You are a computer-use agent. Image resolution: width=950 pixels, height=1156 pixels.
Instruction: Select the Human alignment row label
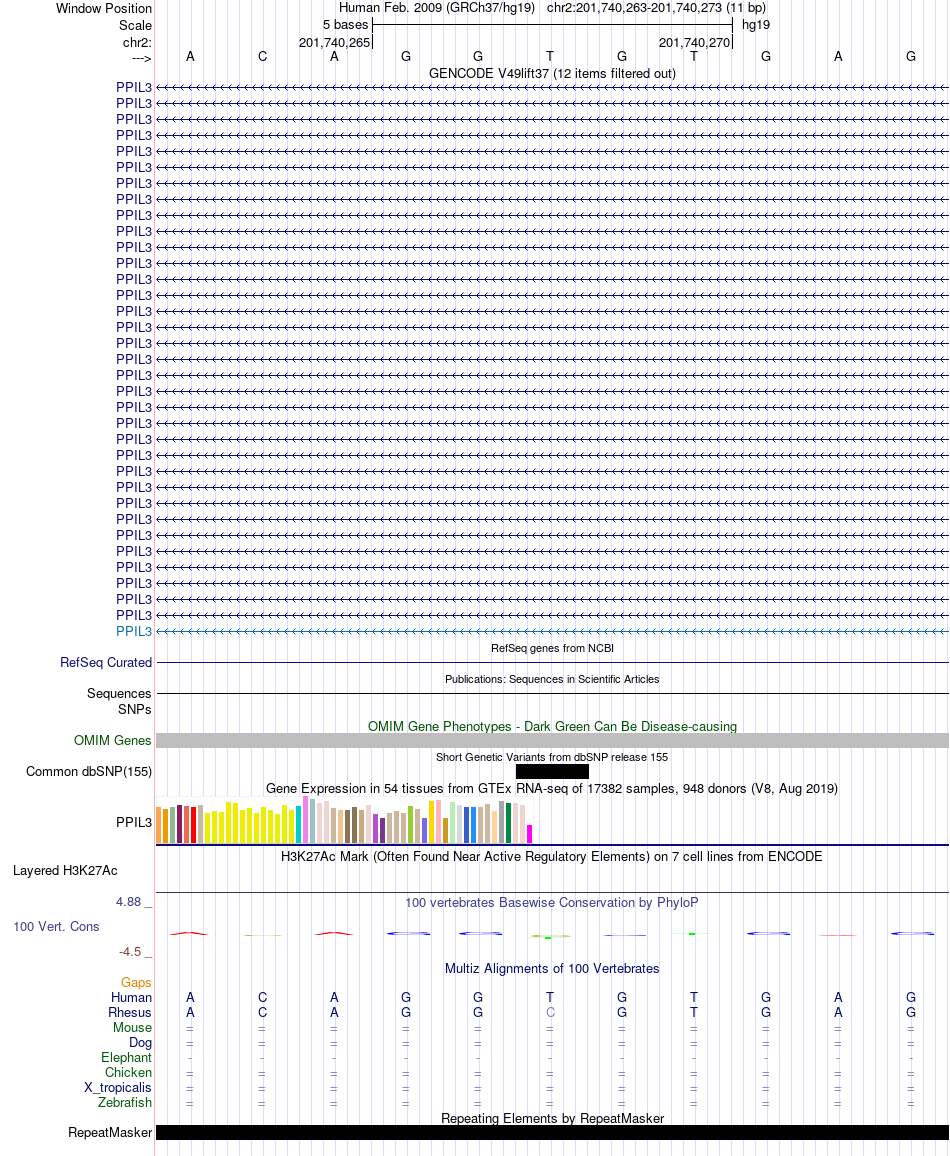131,997
